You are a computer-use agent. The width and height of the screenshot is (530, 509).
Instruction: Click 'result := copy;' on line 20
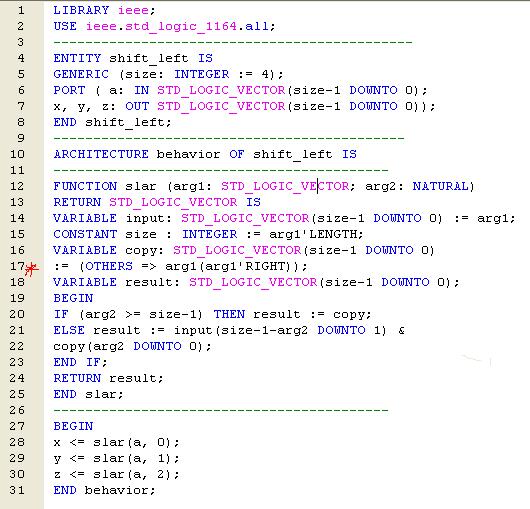coord(312,315)
